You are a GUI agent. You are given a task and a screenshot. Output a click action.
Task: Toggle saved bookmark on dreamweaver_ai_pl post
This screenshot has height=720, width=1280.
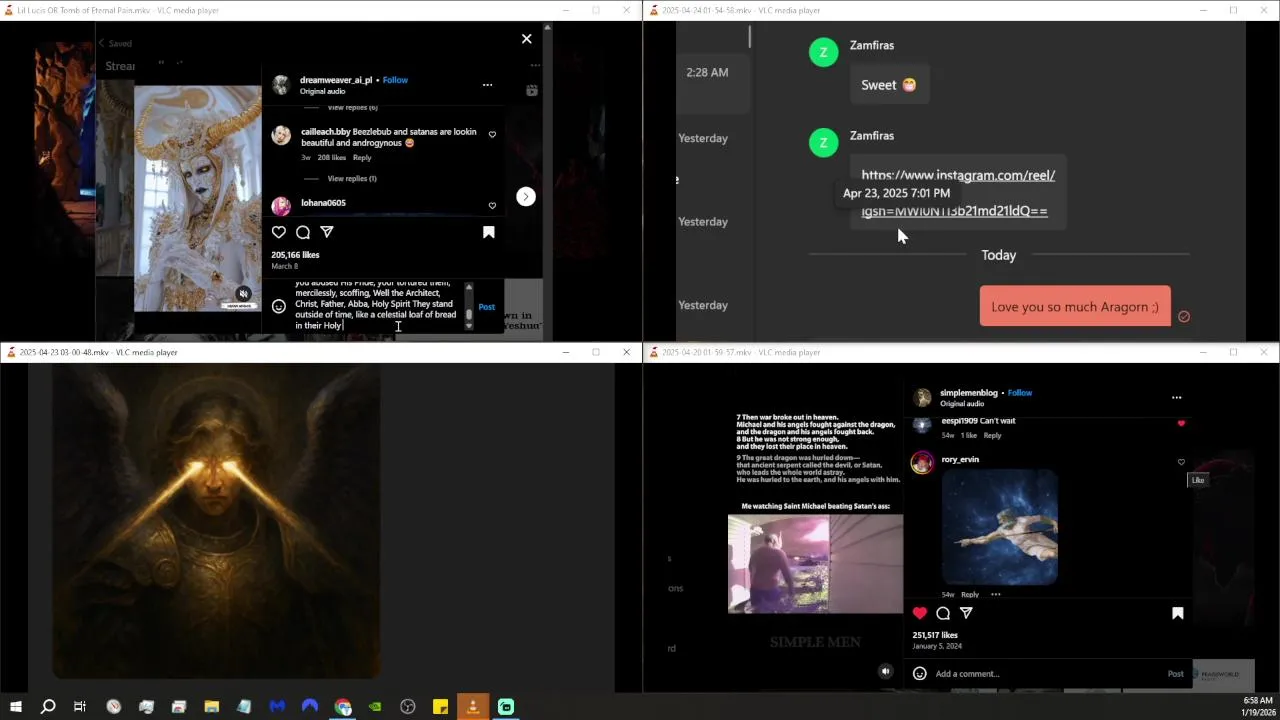tap(489, 232)
